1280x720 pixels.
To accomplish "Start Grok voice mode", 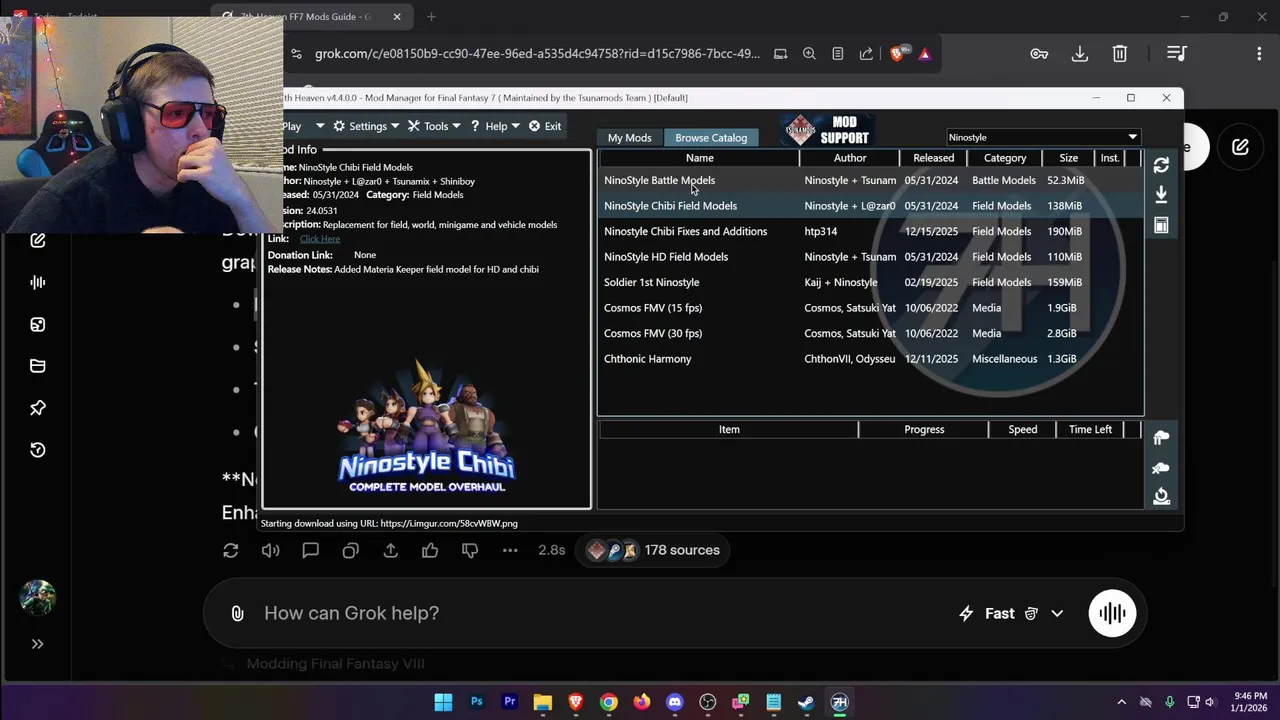I will point(1112,613).
